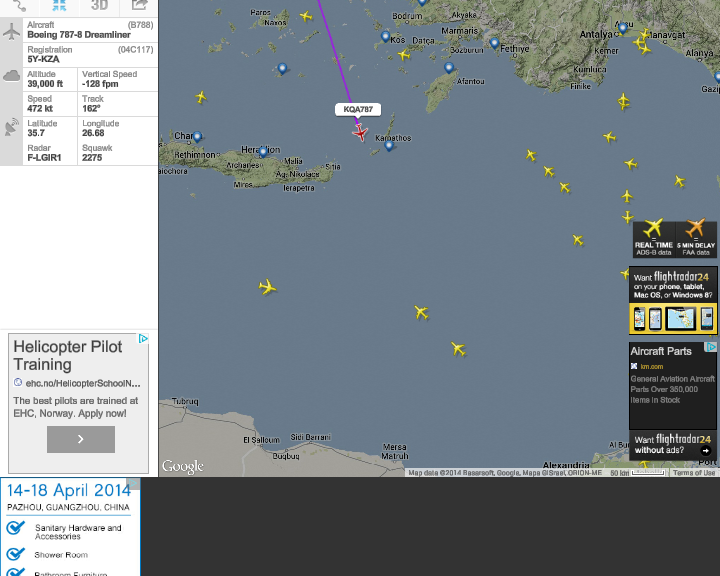Viewport: 720px width, 576px height.
Task: Click the Karpathos airport pin
Action: click(389, 146)
